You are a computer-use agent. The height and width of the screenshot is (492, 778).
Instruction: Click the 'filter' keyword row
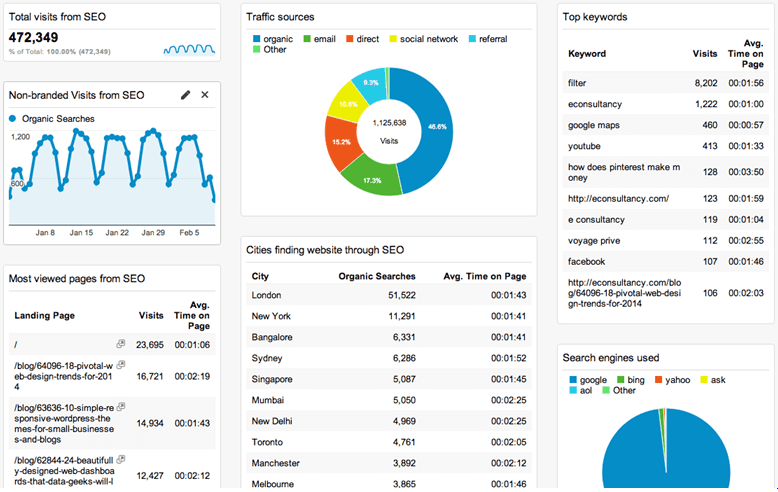coord(666,83)
